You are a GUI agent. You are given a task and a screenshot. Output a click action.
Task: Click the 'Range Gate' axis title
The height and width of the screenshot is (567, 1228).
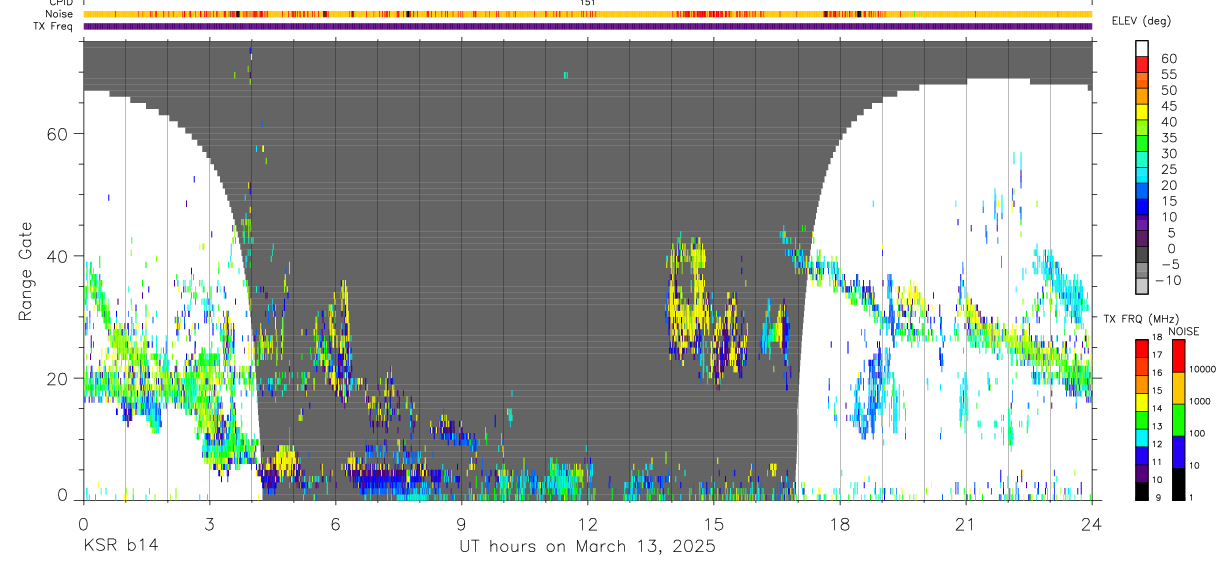[x=28, y=270]
